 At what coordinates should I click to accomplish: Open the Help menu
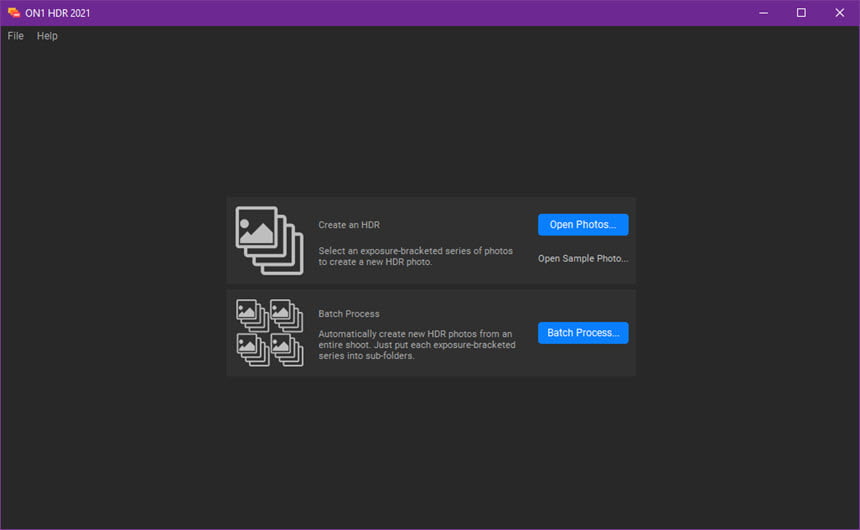pyautogui.click(x=47, y=36)
